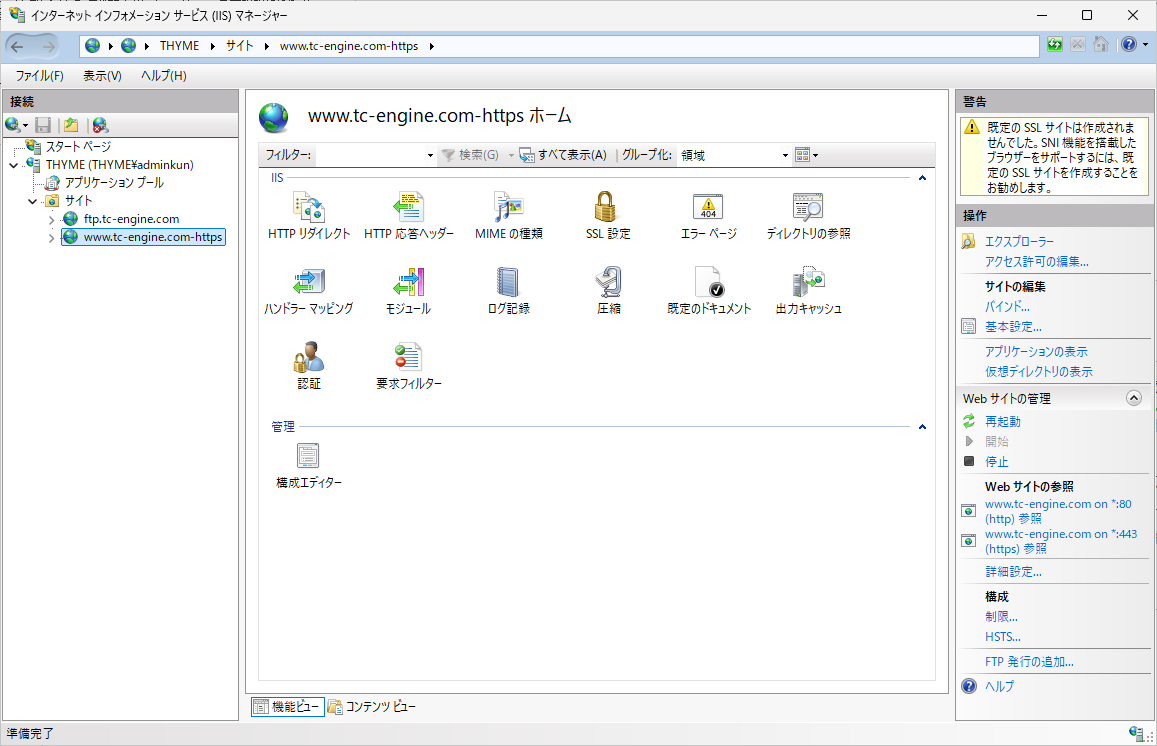Click the refresh page icon in address bar
The height and width of the screenshot is (746, 1157).
(x=1055, y=45)
